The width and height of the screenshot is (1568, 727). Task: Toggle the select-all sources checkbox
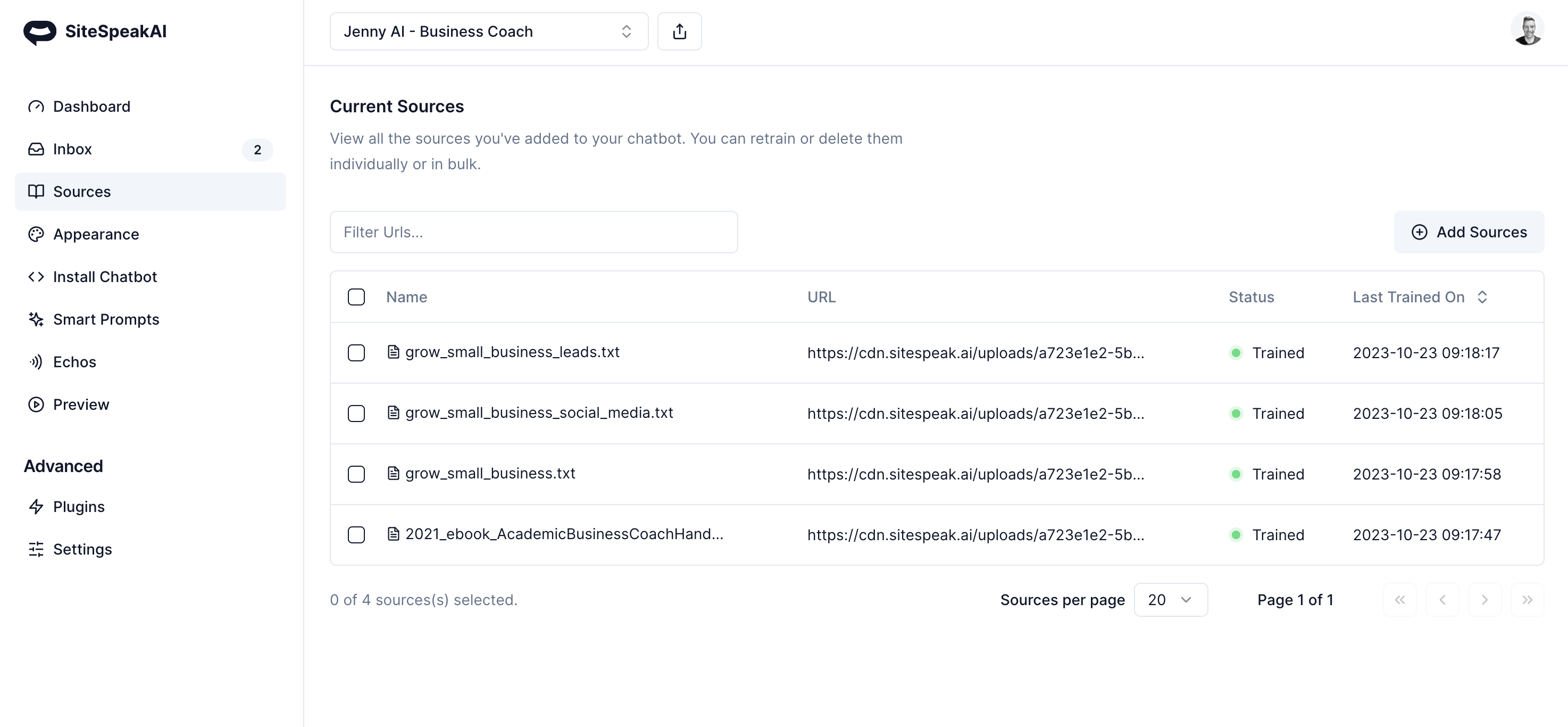[356, 297]
